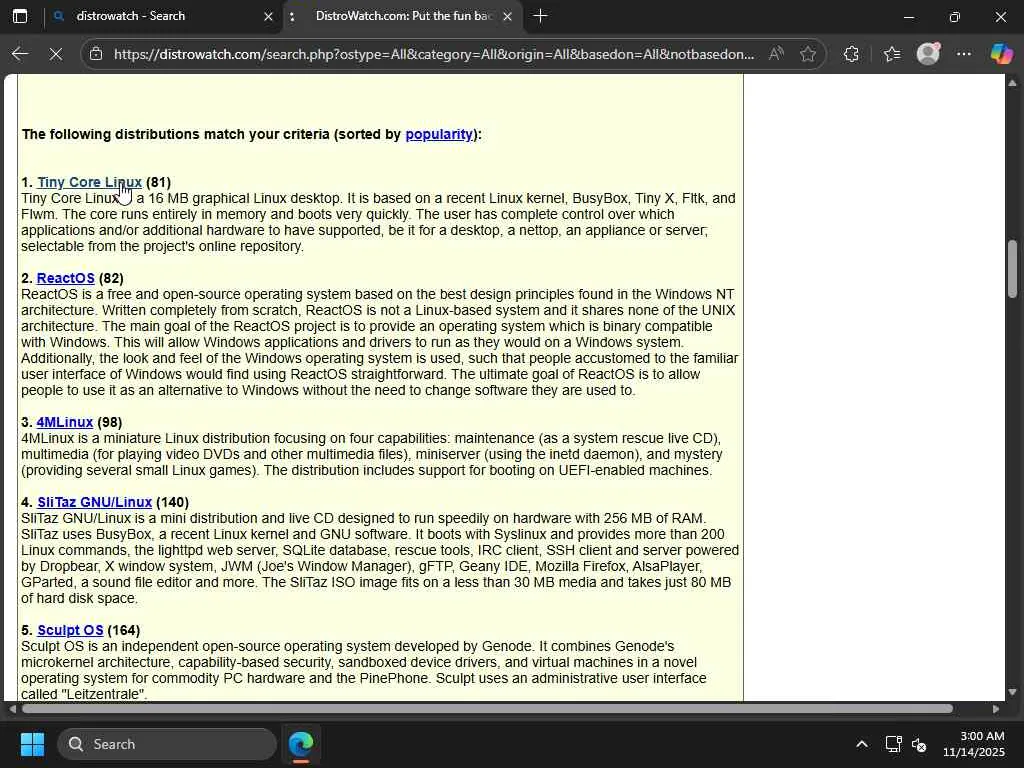The width and height of the screenshot is (1024, 768).
Task: Open the muted volume tray icon
Action: 919,744
